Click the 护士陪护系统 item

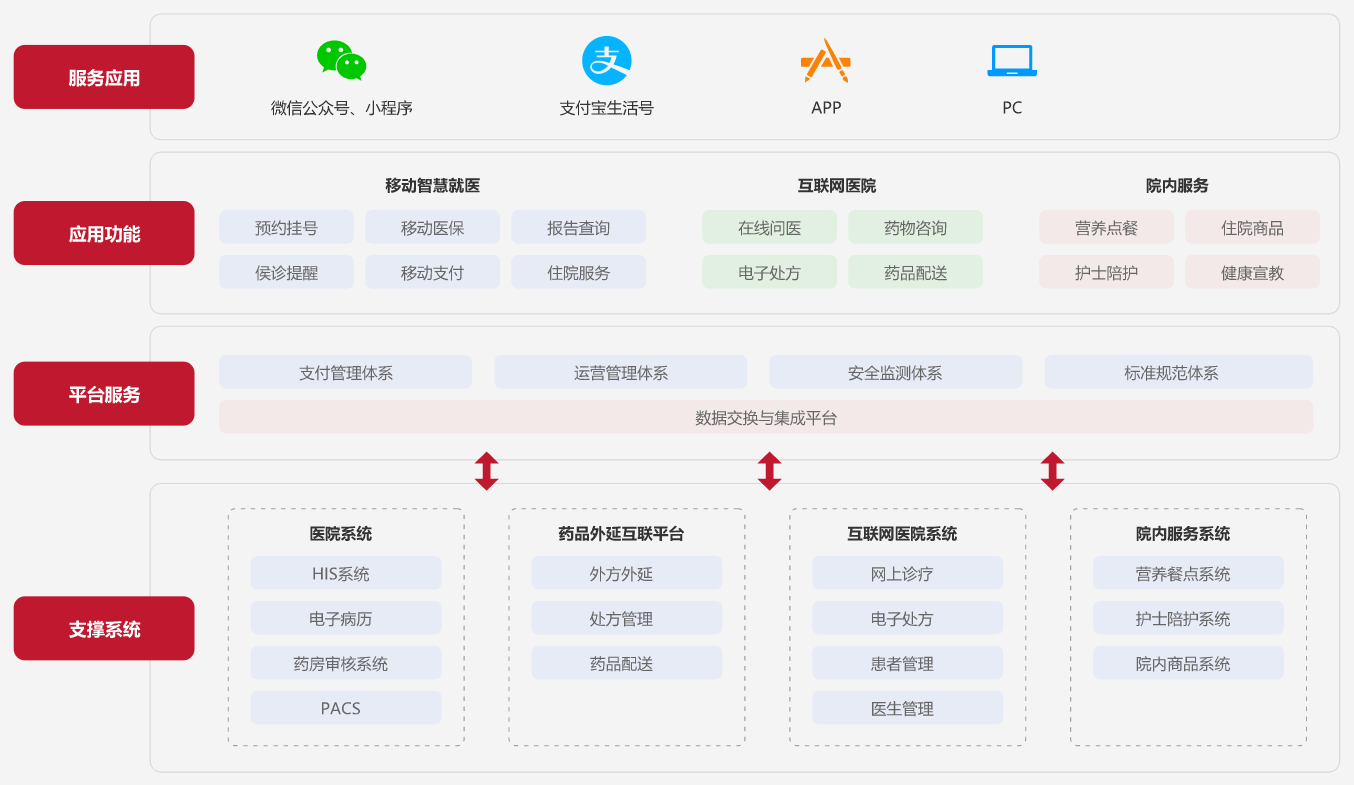1187,619
